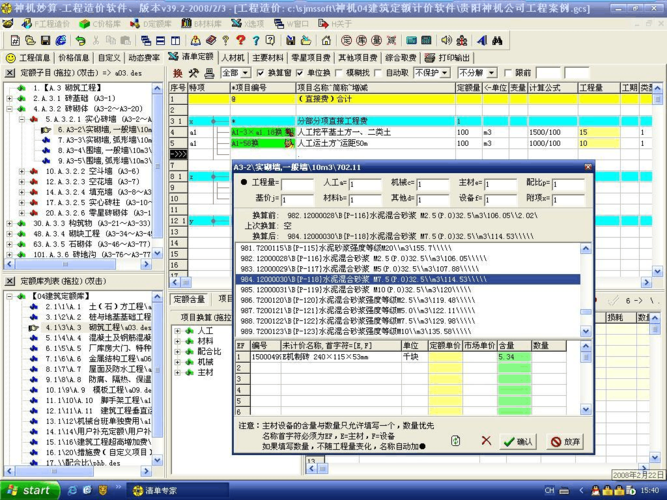
Task: Click the 工程量 input field in dialog
Action: [x=297, y=184]
